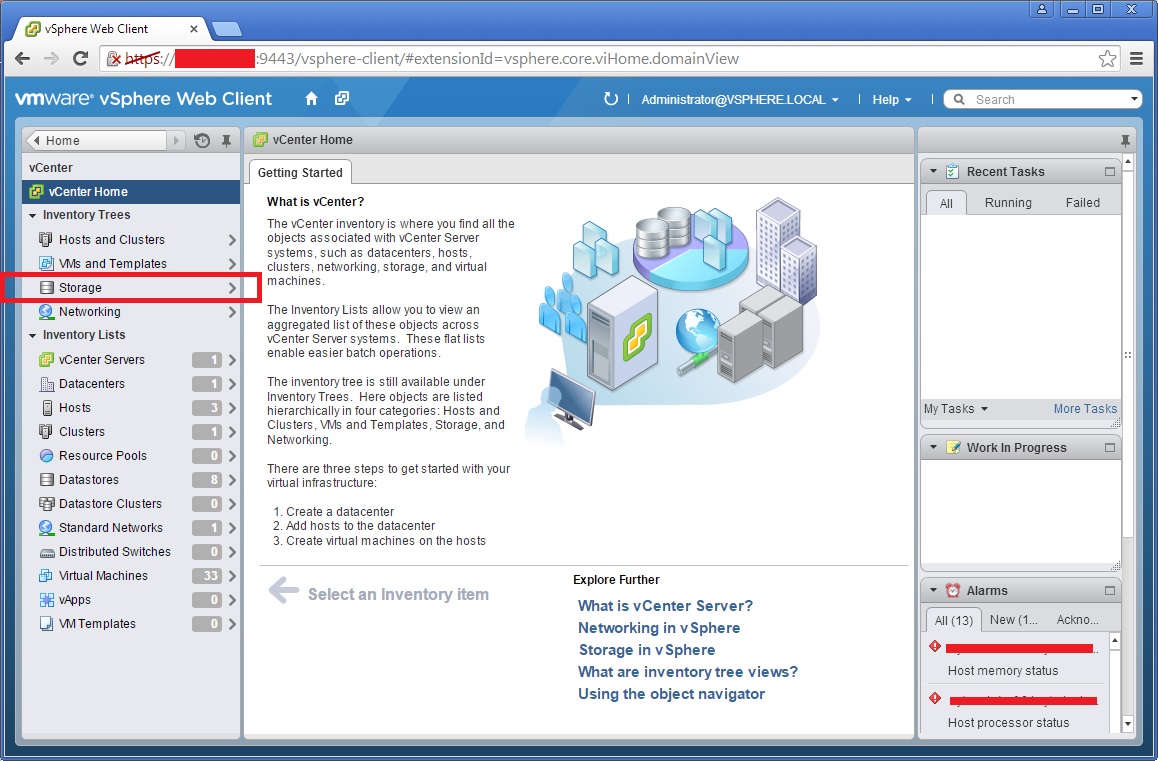This screenshot has width=1158, height=761.
Task: Open the search options dropdown arrow
Action: [1134, 98]
